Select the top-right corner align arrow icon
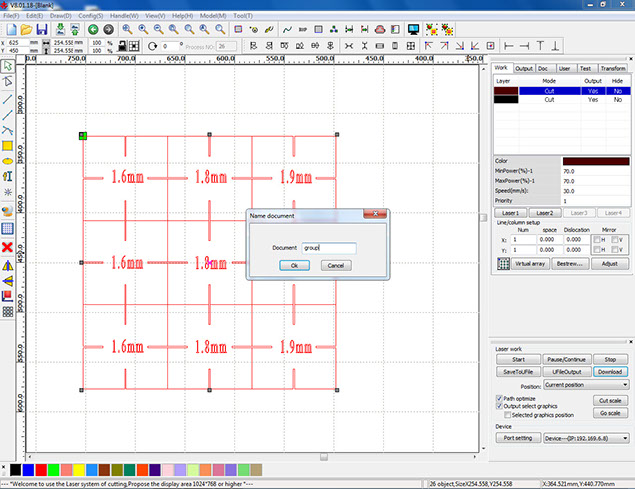The width and height of the screenshot is (635, 489). coord(444,46)
